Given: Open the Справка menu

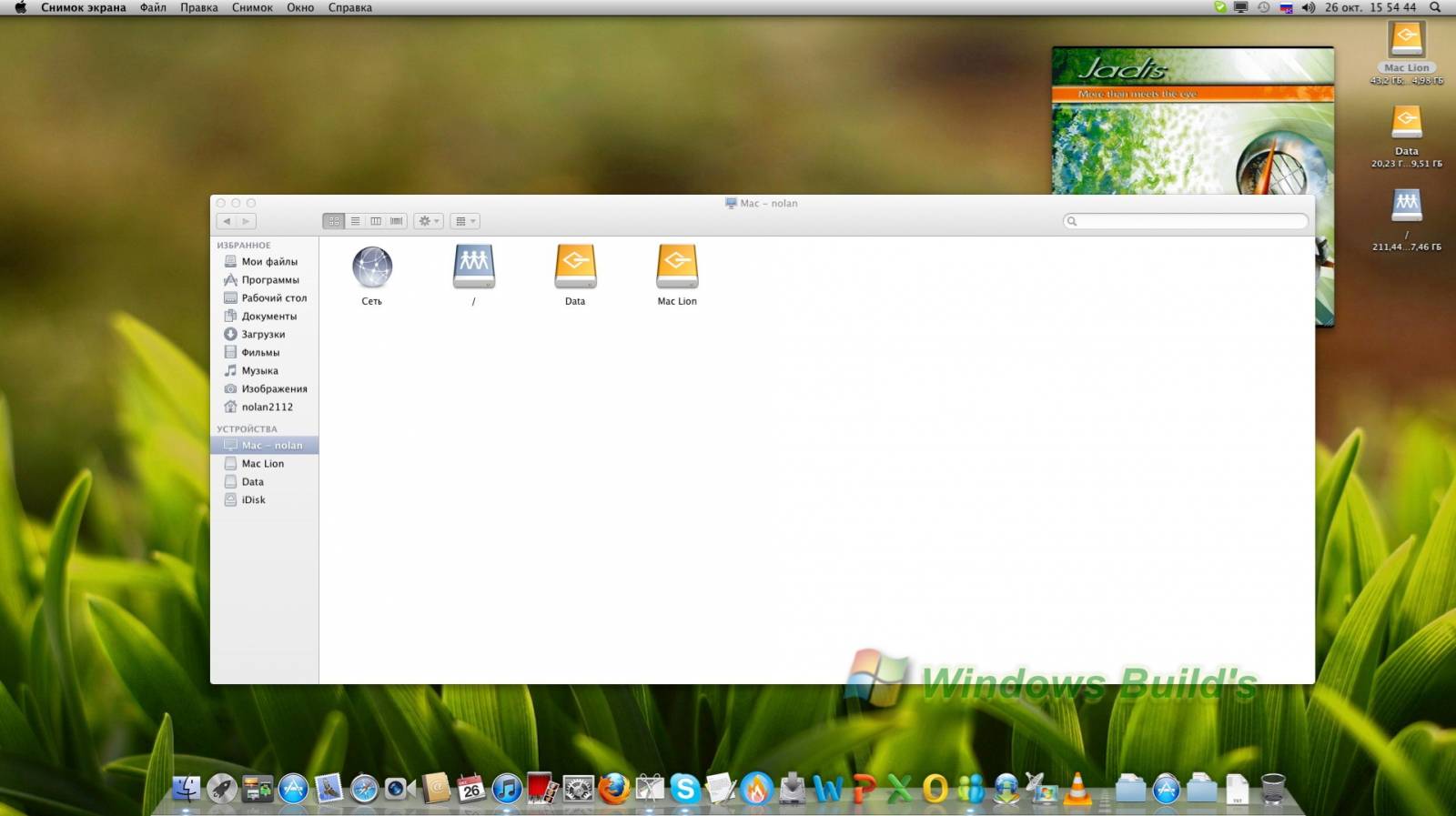Looking at the screenshot, I should coord(350,7).
